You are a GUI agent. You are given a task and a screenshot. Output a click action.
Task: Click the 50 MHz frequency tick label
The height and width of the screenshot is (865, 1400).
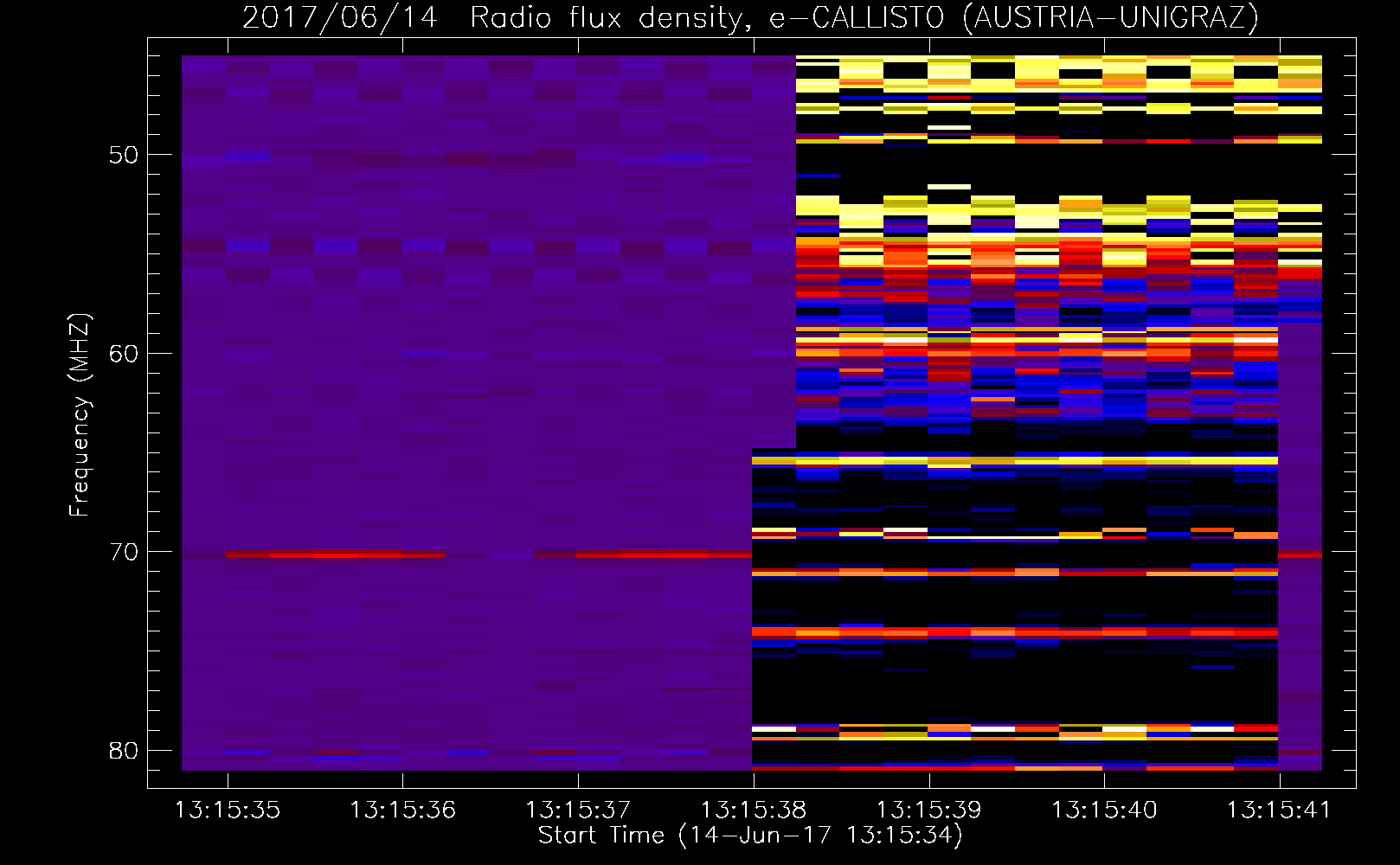124,155
